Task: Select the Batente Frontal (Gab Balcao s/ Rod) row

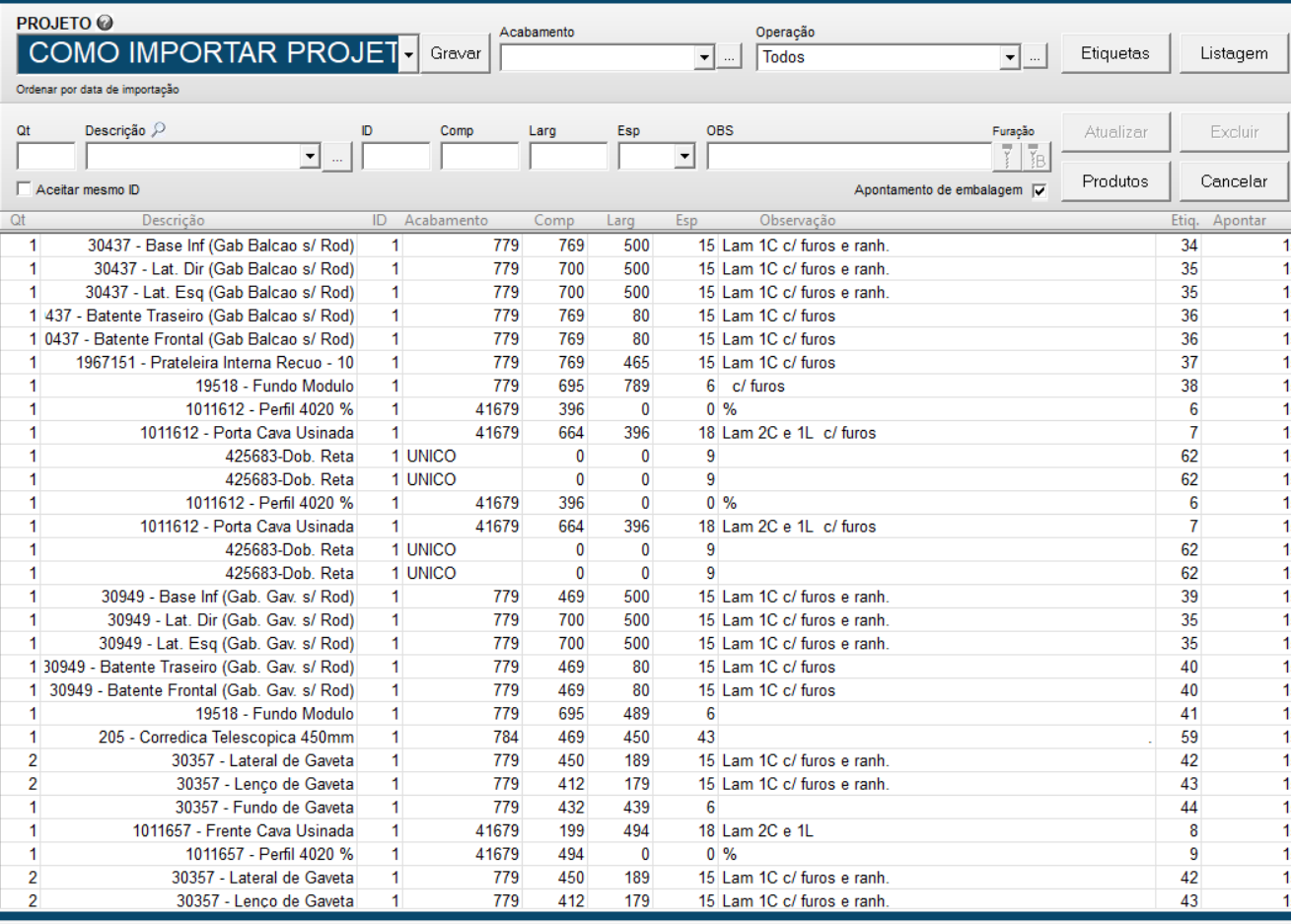Action: (645, 339)
